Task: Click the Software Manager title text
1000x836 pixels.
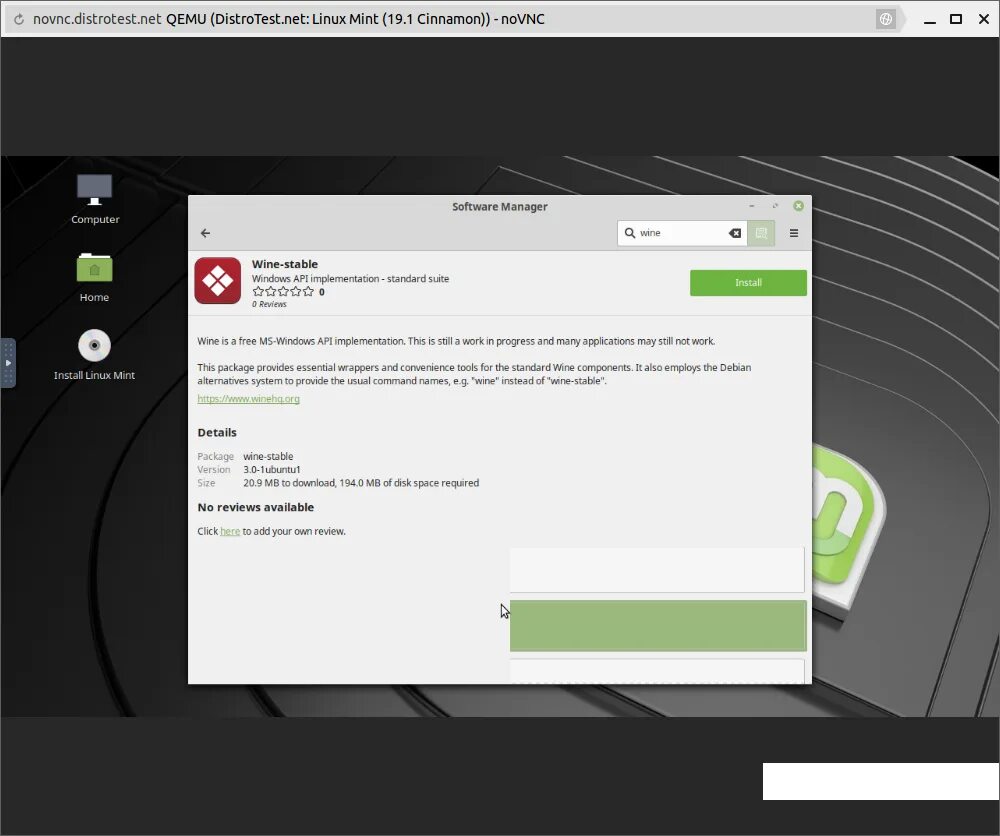Action: (x=499, y=207)
